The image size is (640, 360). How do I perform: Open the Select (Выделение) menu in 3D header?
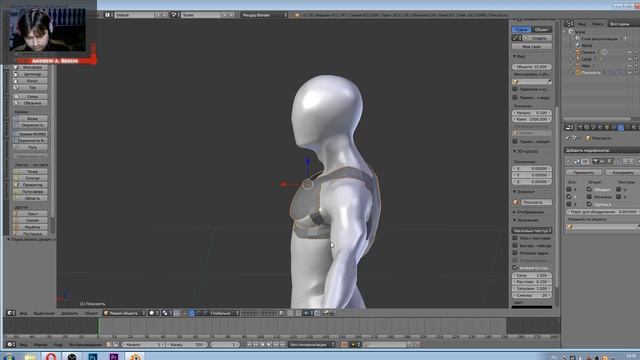(44, 313)
